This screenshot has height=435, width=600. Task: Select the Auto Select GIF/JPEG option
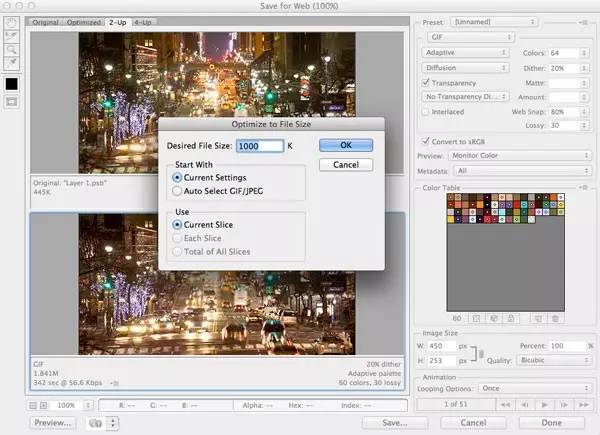pos(177,189)
